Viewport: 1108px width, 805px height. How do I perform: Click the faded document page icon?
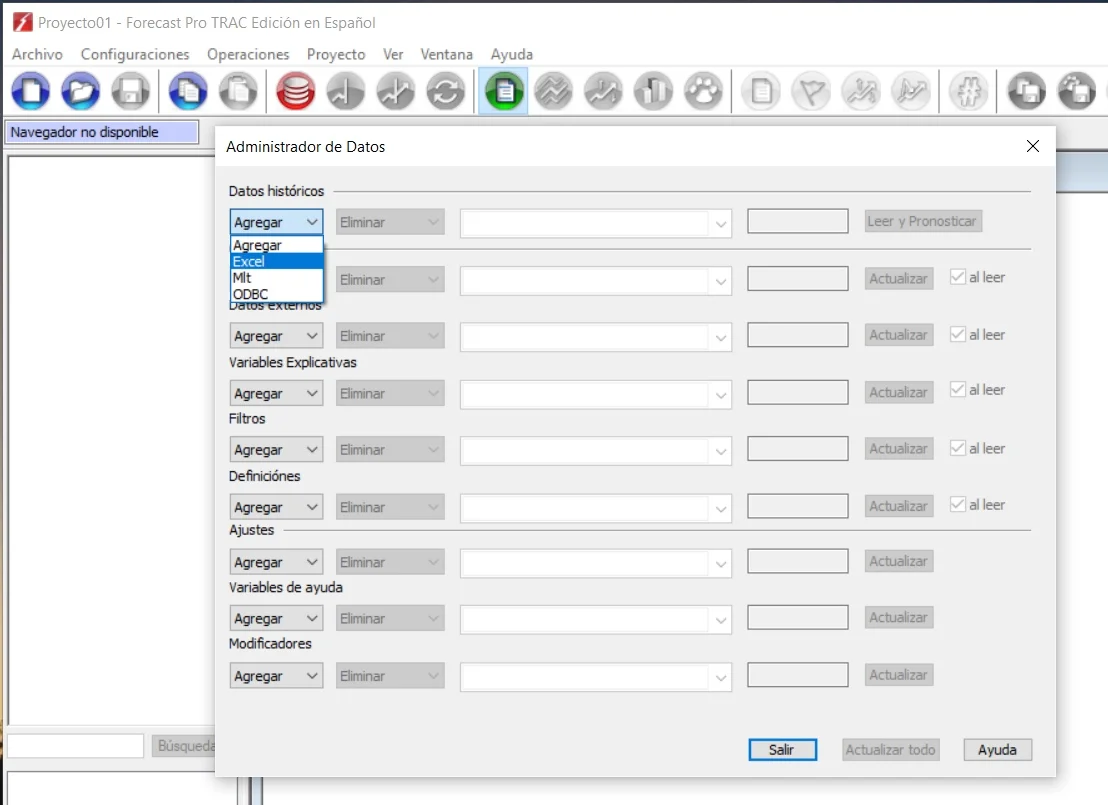point(761,91)
